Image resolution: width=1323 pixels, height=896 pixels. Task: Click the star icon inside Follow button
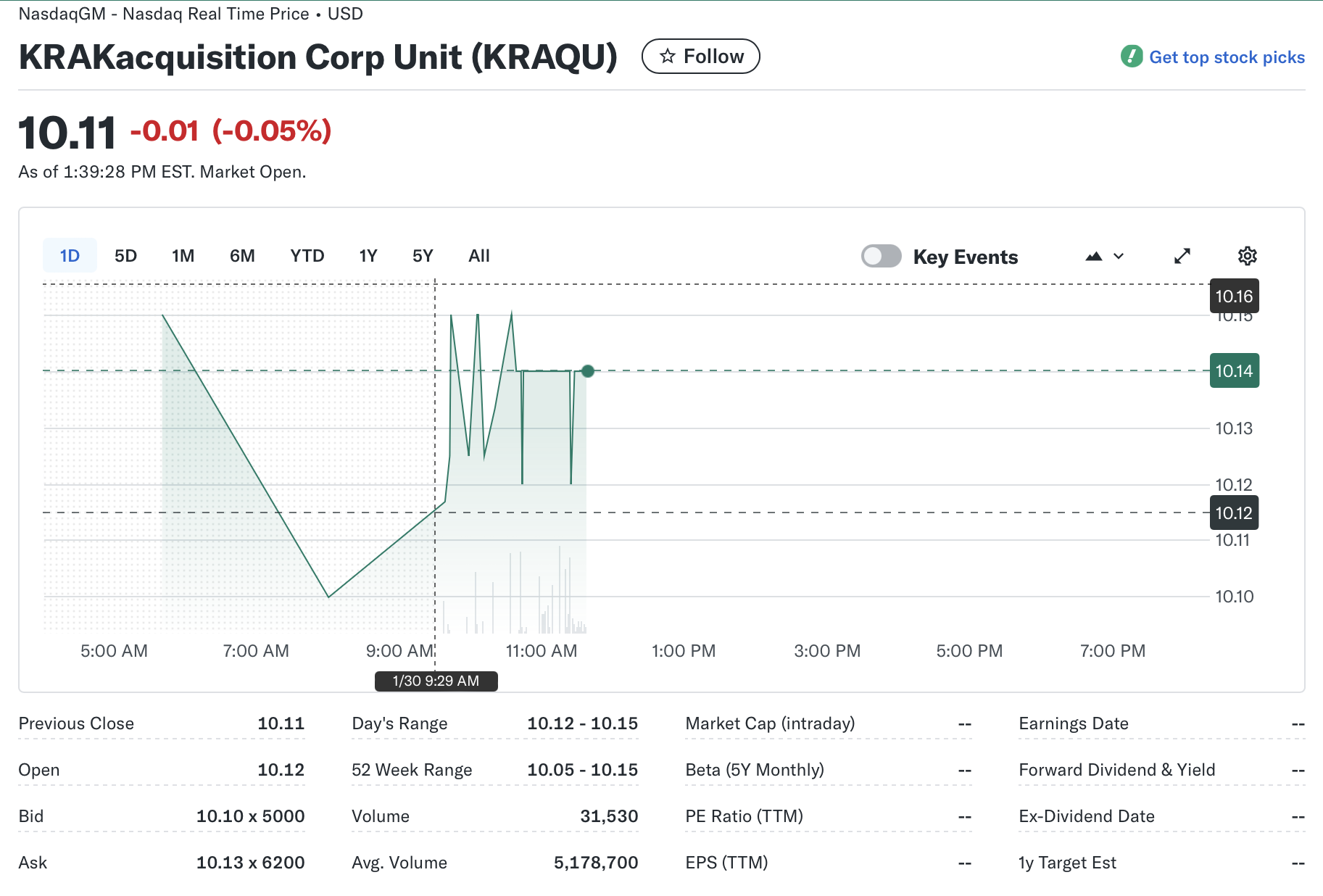point(668,56)
